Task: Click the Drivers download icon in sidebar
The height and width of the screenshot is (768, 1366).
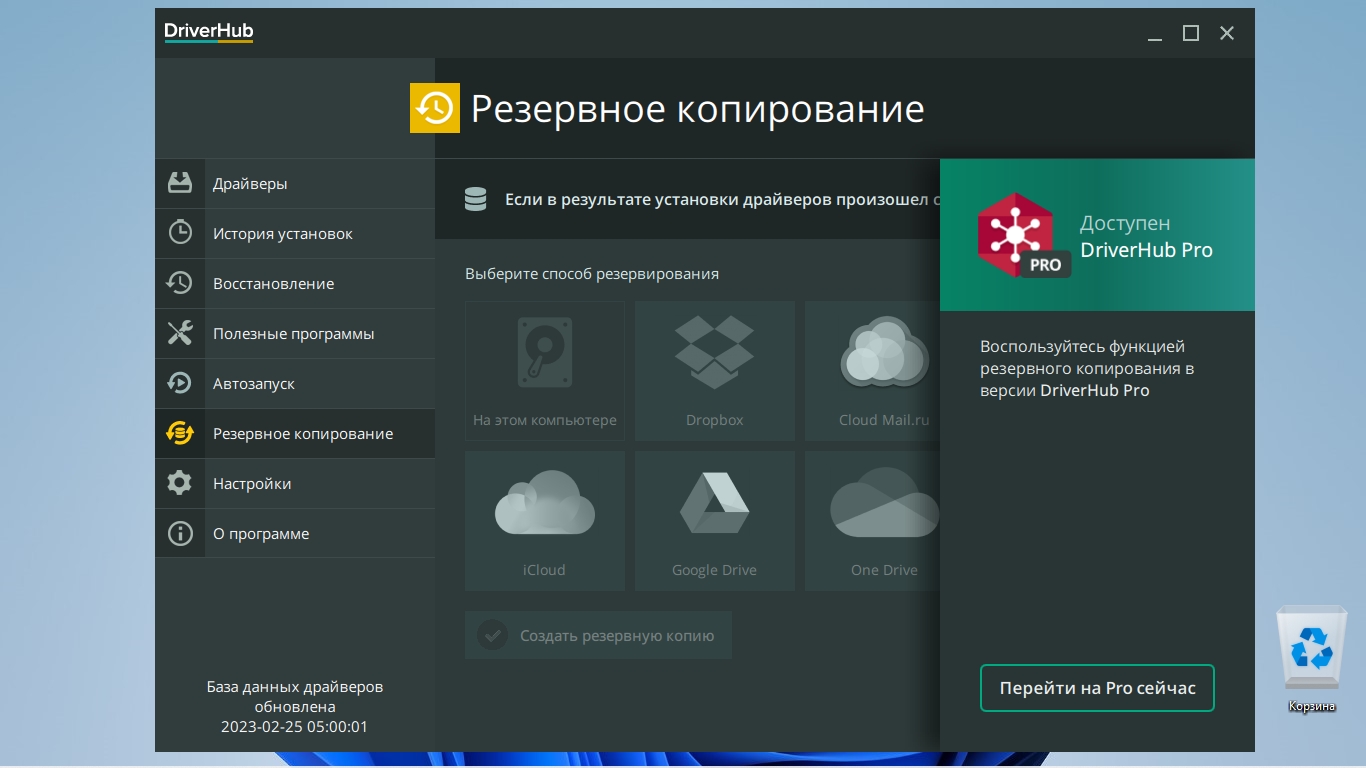Action: pyautogui.click(x=180, y=183)
